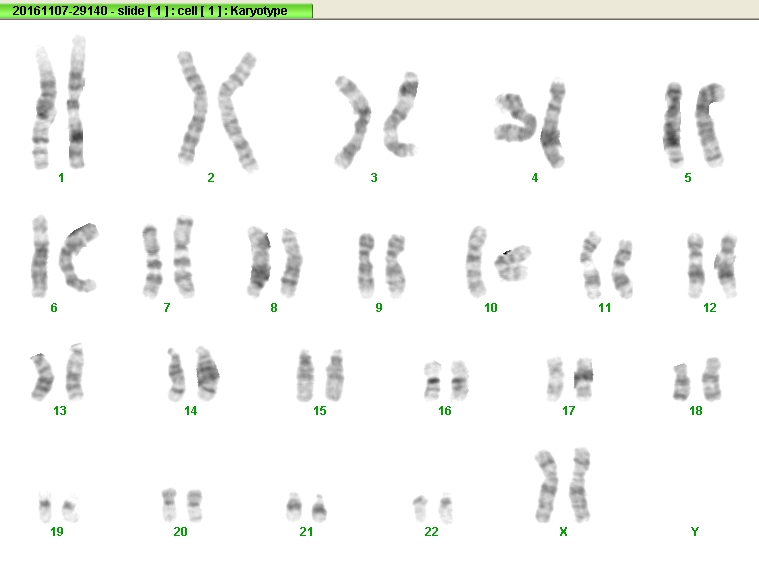Click the chromosome 13 pair image
Image resolution: width=759 pixels, height=586 pixels.
pyautogui.click(x=57, y=372)
